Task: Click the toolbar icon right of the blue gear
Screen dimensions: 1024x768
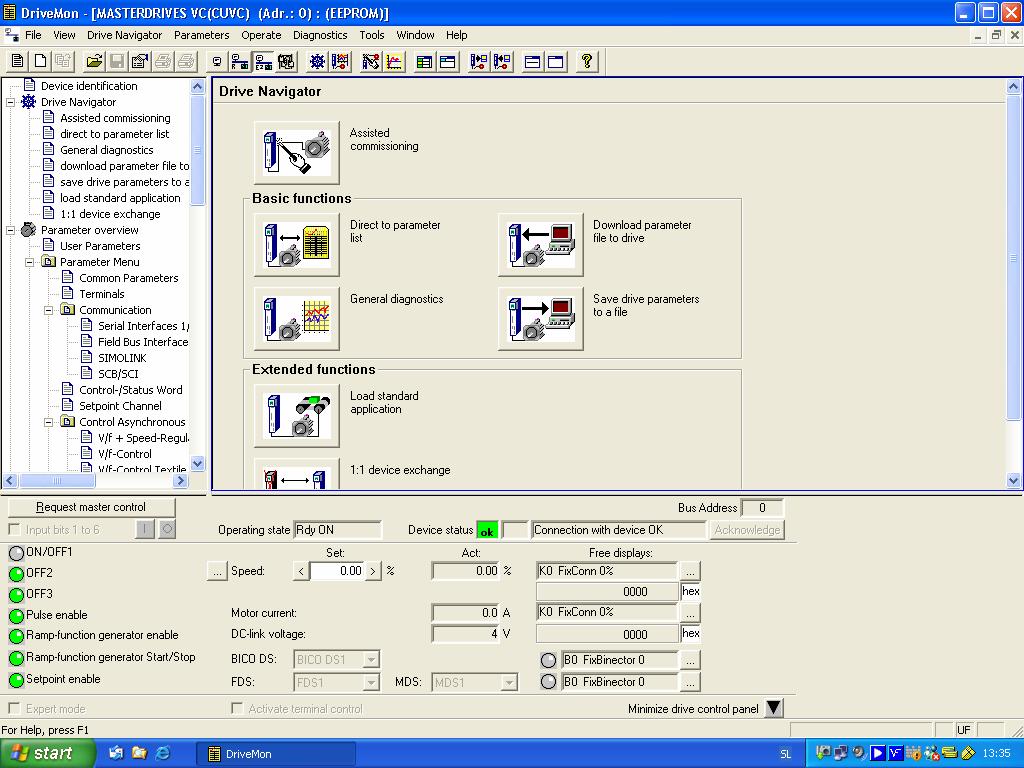Action: (340, 61)
